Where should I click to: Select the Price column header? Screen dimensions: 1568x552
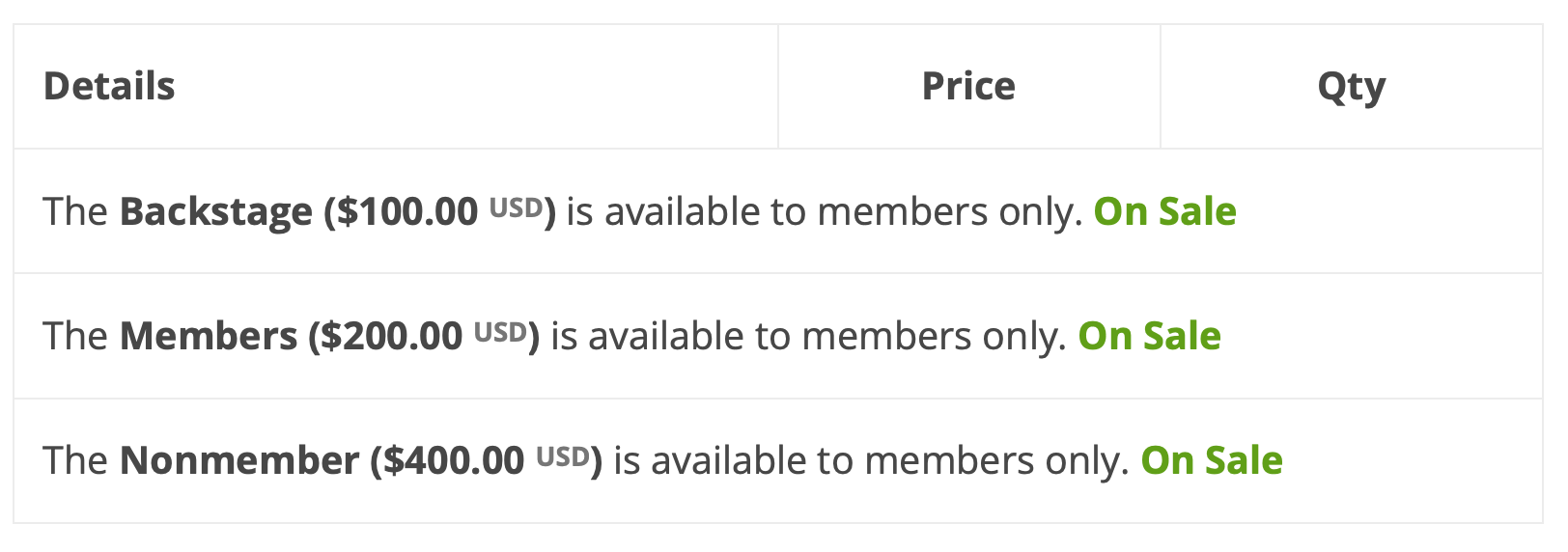(968, 87)
